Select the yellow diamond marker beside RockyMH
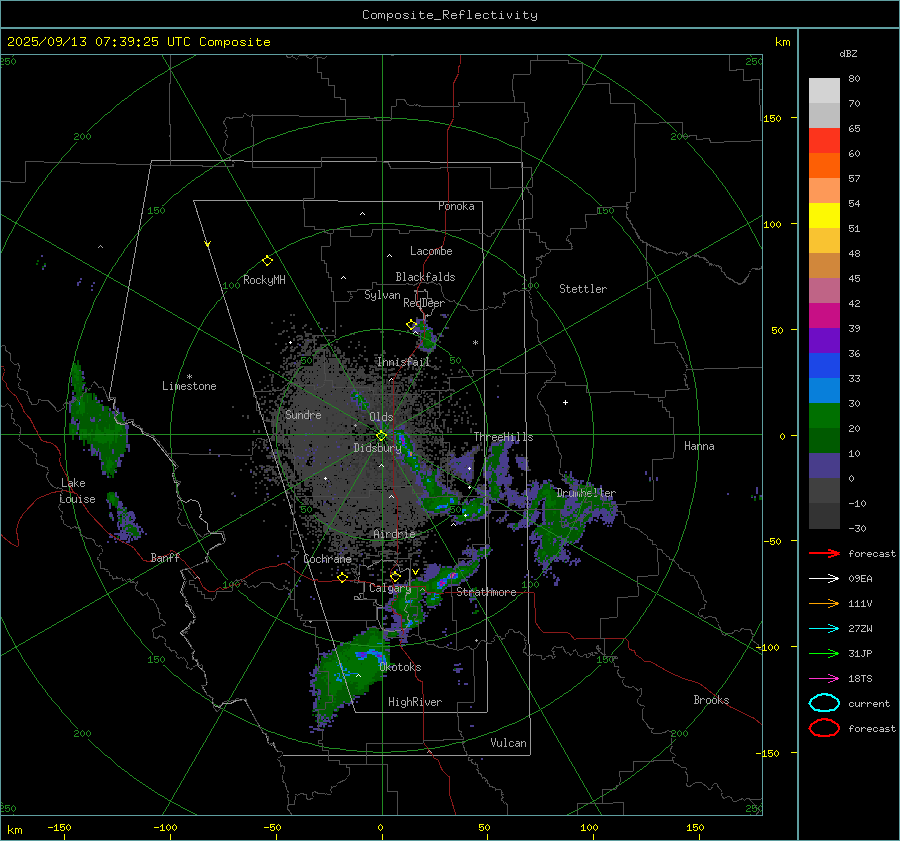 pos(267,261)
